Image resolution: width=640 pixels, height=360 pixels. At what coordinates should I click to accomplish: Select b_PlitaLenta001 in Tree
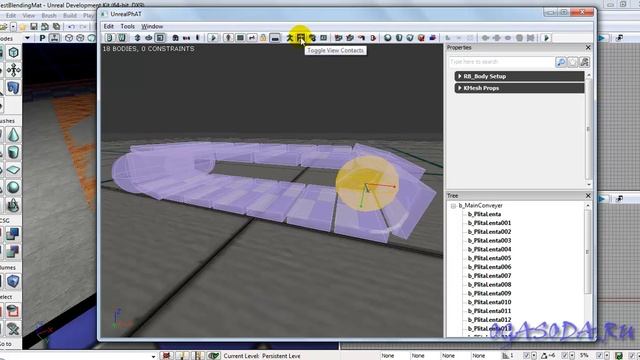pos(489,223)
